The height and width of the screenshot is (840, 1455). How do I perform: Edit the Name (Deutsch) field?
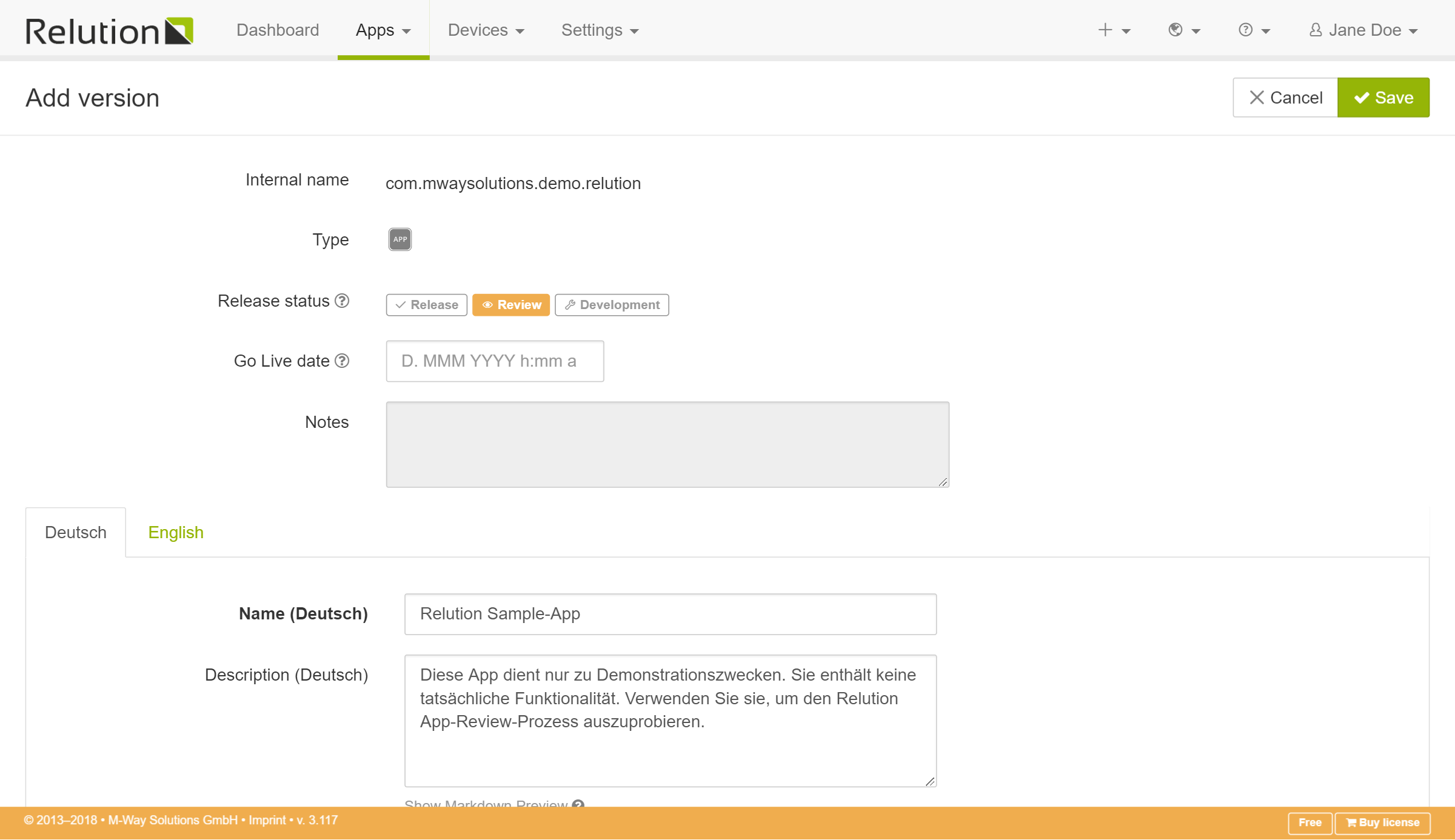[x=671, y=614]
